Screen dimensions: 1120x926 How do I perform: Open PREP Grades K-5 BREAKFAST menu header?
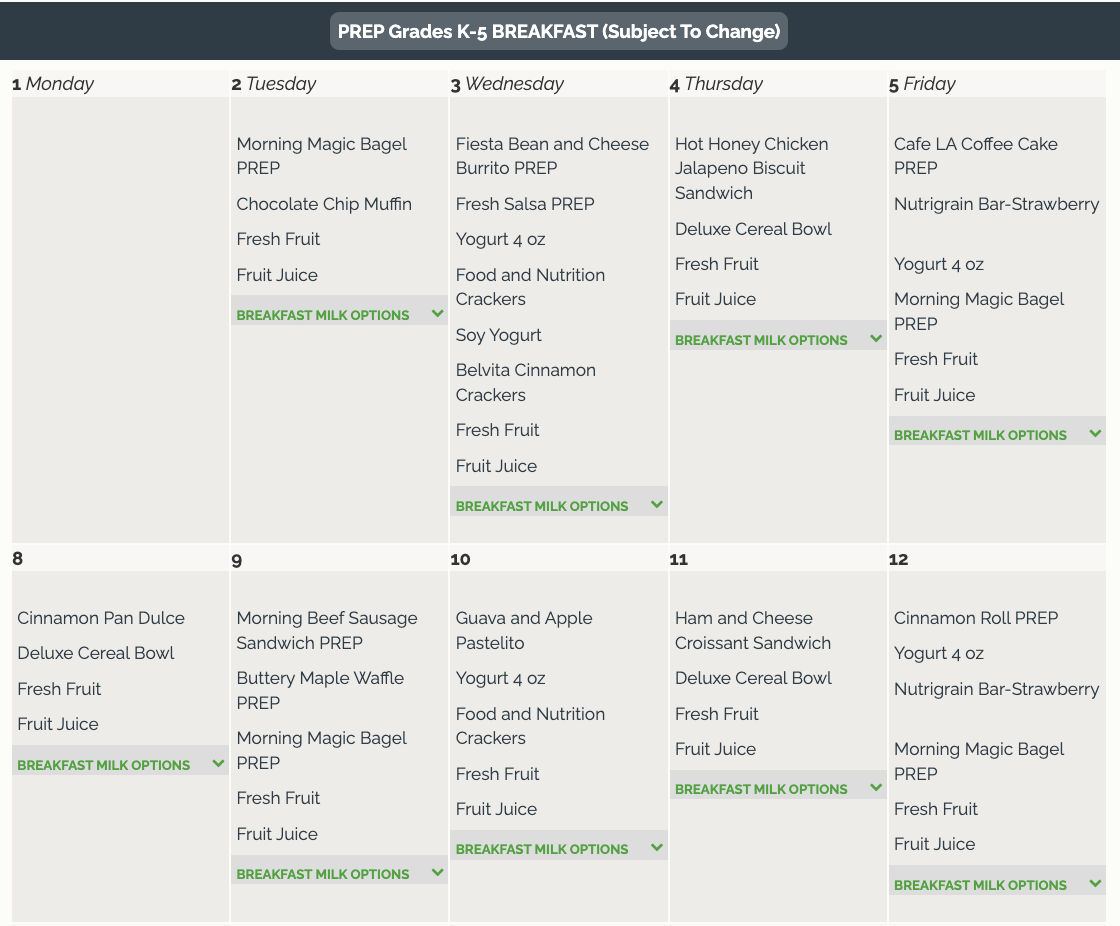[x=559, y=31]
